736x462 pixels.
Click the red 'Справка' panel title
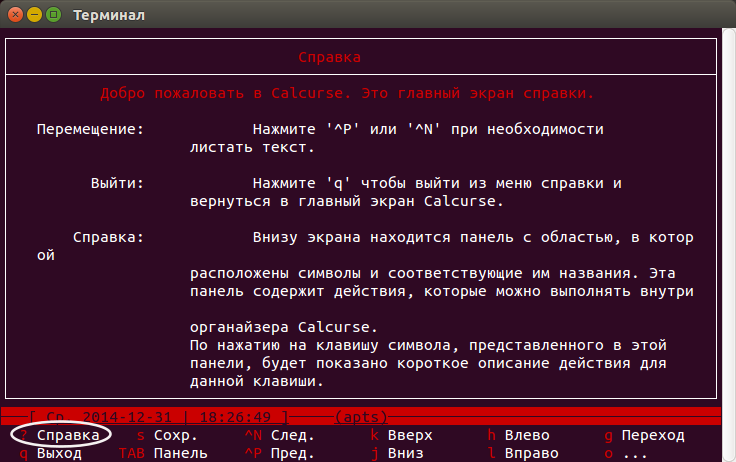pyautogui.click(x=330, y=57)
